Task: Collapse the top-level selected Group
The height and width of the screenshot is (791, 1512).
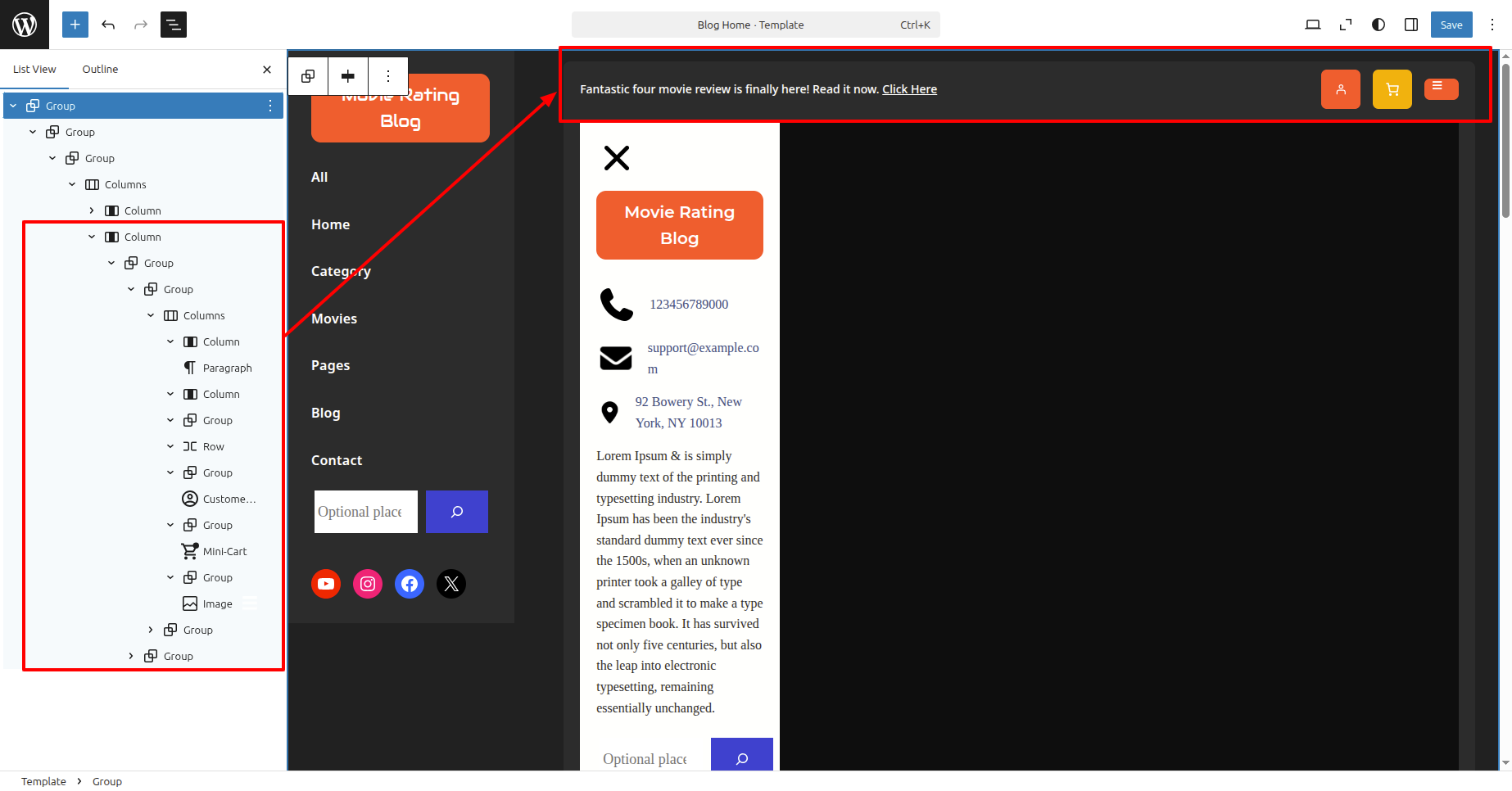Action: pos(13,106)
